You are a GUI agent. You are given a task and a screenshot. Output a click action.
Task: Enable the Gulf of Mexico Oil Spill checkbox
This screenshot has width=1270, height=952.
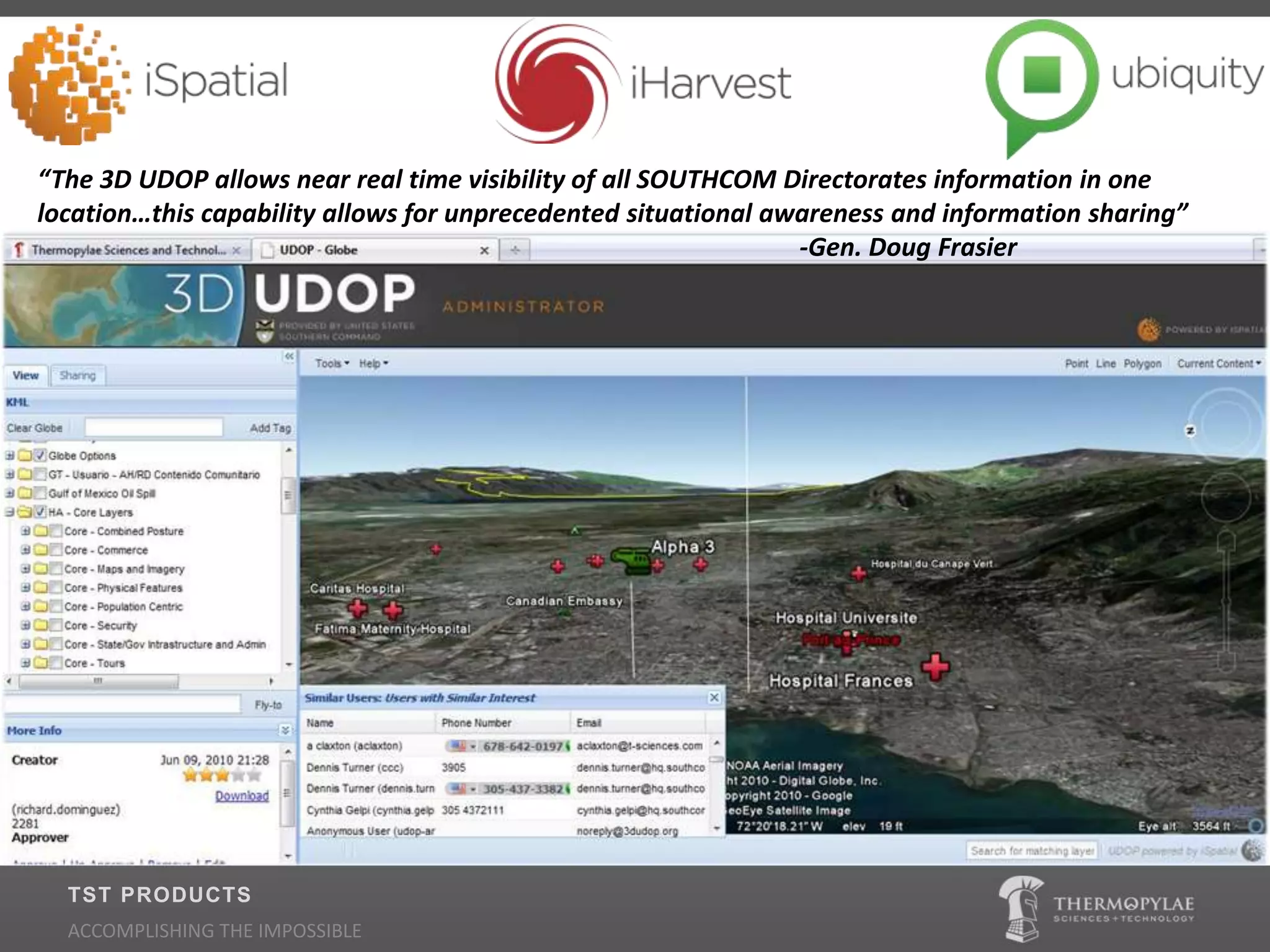40,493
